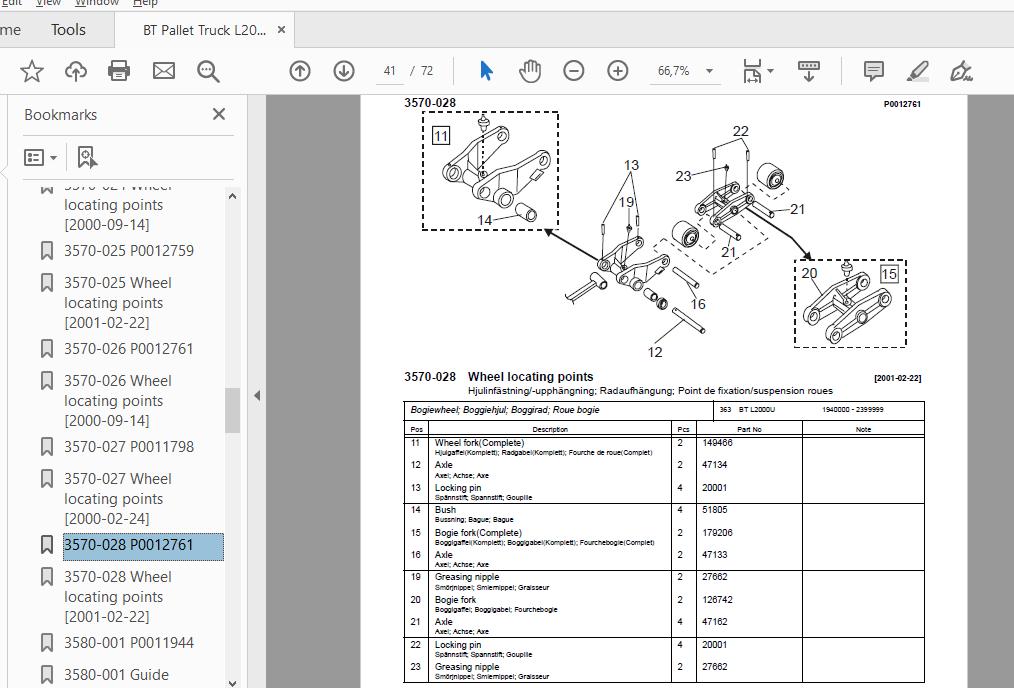Open bookmark 3570-026 Wheel locating points
This screenshot has height=688, width=1014.
point(118,401)
